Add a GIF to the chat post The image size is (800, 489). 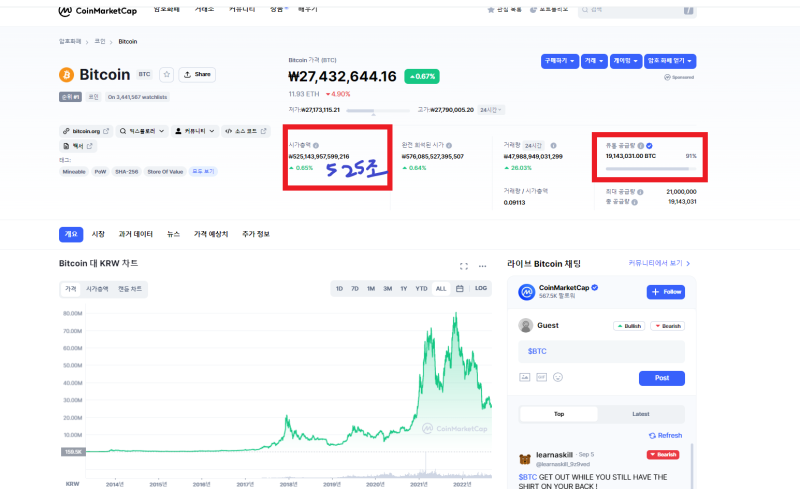[541, 377]
